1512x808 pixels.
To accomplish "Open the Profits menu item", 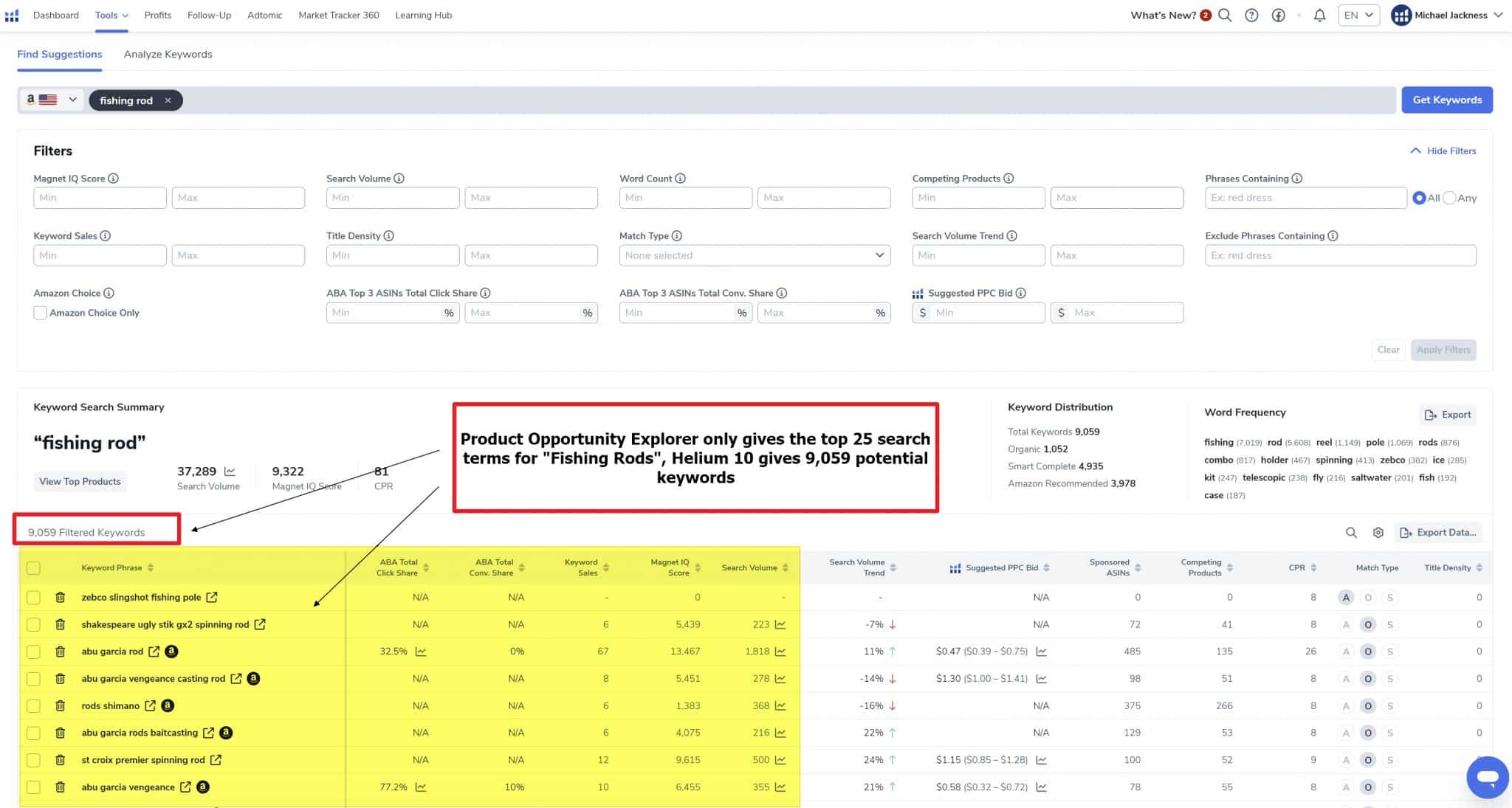I will [x=158, y=15].
